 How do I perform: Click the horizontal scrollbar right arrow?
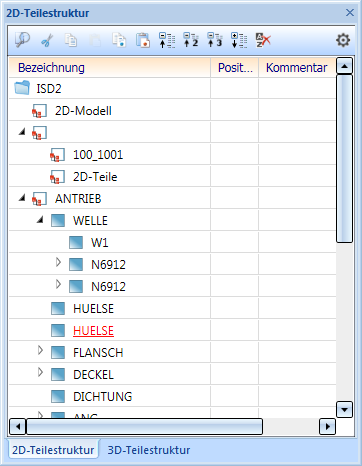click(x=327, y=426)
